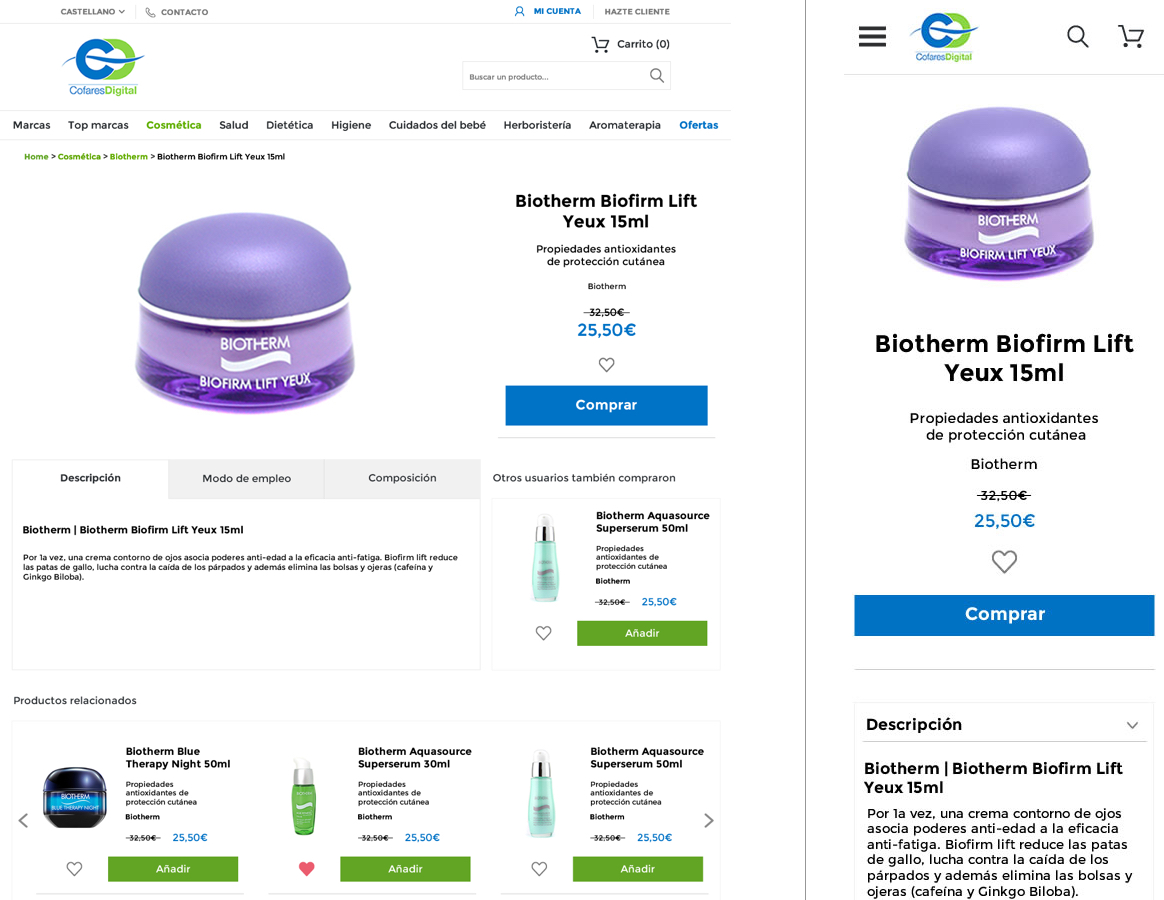Click the mobile search magnifier icon
The height and width of the screenshot is (900, 1164).
click(x=1077, y=37)
